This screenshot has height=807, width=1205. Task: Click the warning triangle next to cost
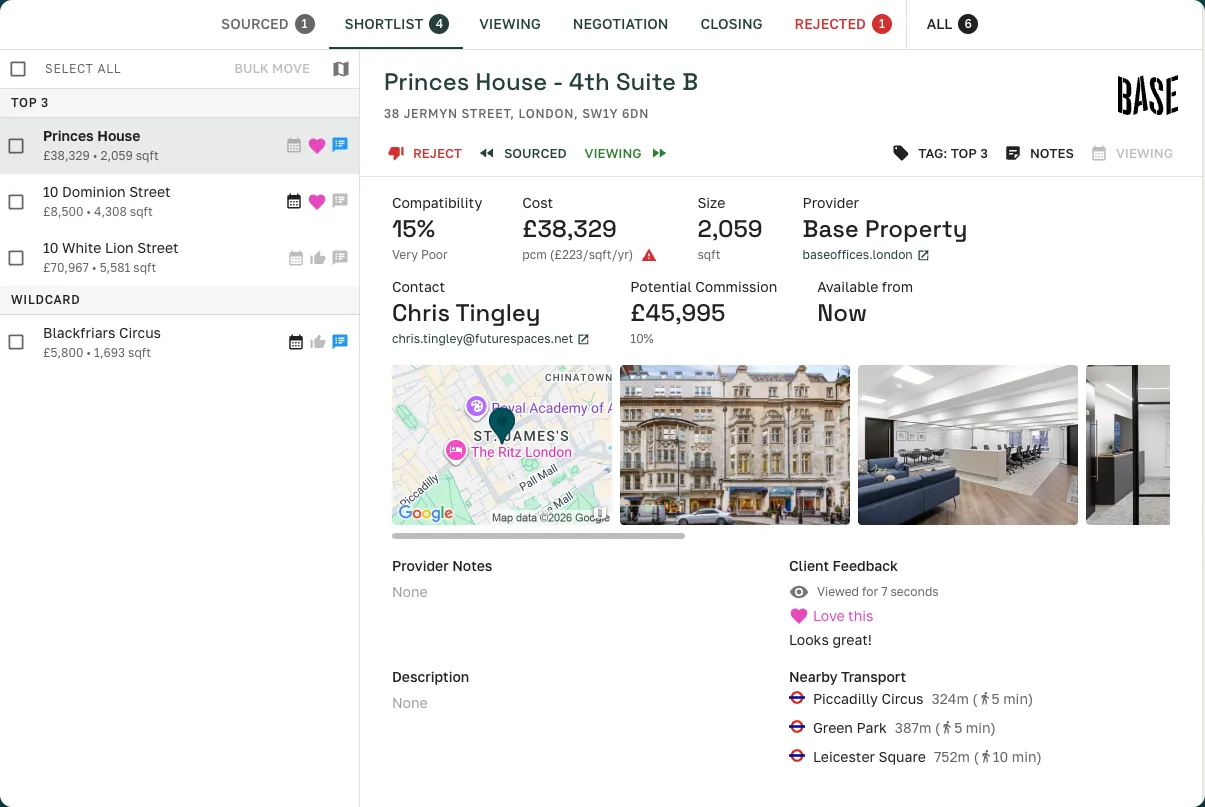648,255
